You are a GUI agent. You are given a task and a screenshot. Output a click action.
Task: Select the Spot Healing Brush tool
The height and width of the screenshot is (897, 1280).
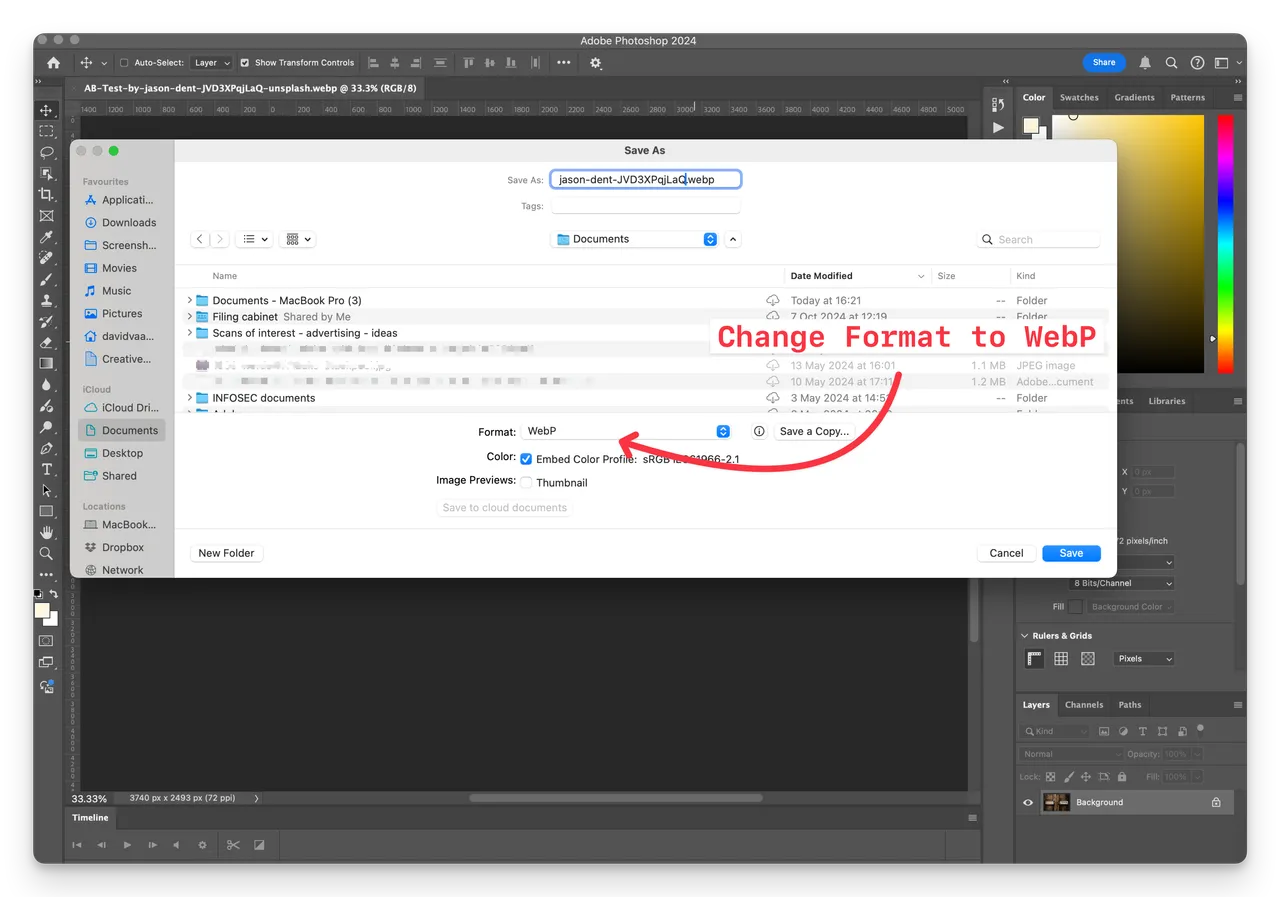tap(46, 258)
